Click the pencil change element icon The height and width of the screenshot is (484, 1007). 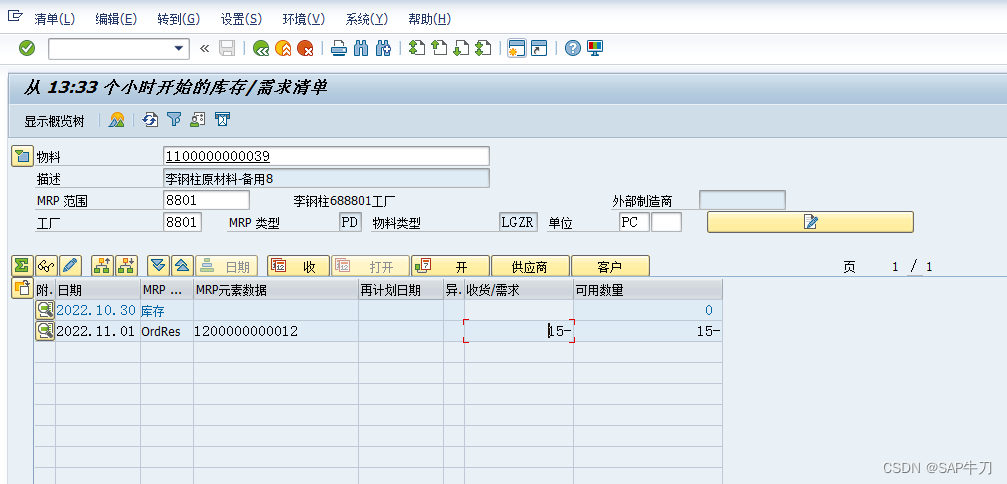pyautogui.click(x=70, y=265)
